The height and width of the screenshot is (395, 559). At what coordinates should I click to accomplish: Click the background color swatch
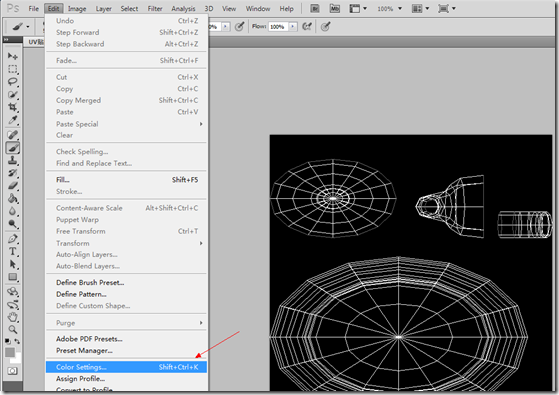click(x=18, y=359)
